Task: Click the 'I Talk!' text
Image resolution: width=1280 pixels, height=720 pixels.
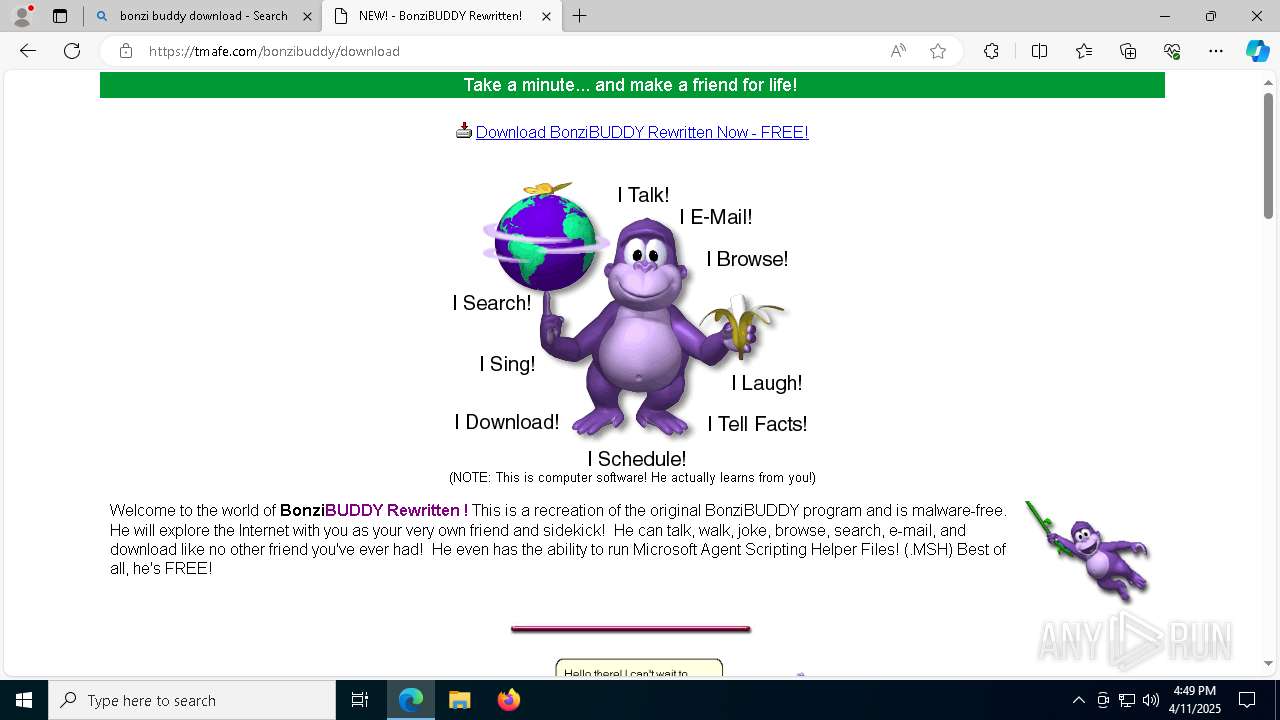Action: pos(643,195)
